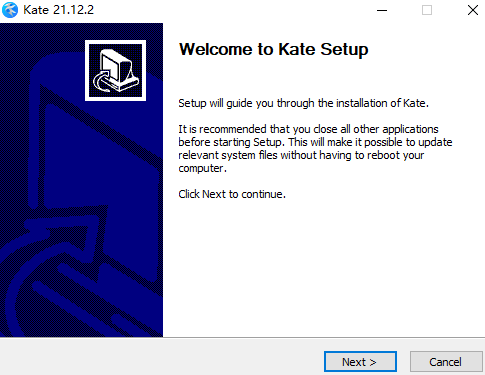Click the word "computer." ending the paragraph
Screen dimensions: 485x375
click(x=203, y=168)
